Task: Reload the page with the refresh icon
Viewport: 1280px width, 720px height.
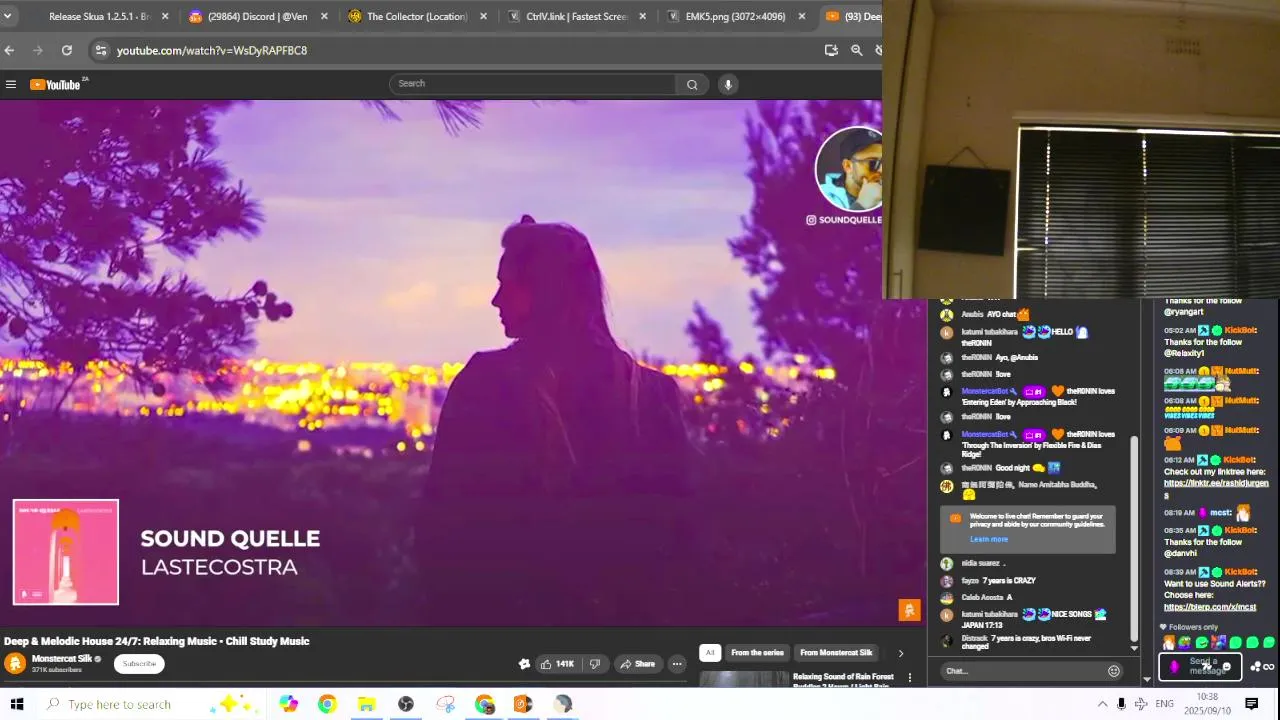Action: coord(66,50)
